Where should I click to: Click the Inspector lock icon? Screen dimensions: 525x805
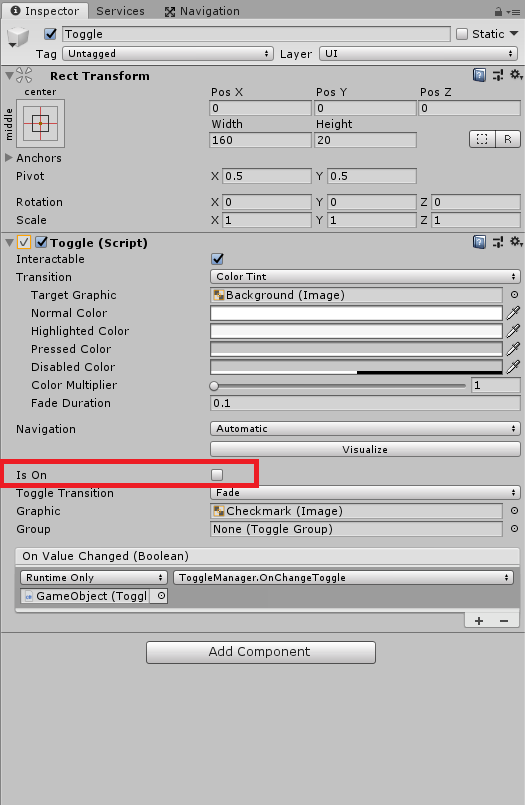click(x=498, y=11)
